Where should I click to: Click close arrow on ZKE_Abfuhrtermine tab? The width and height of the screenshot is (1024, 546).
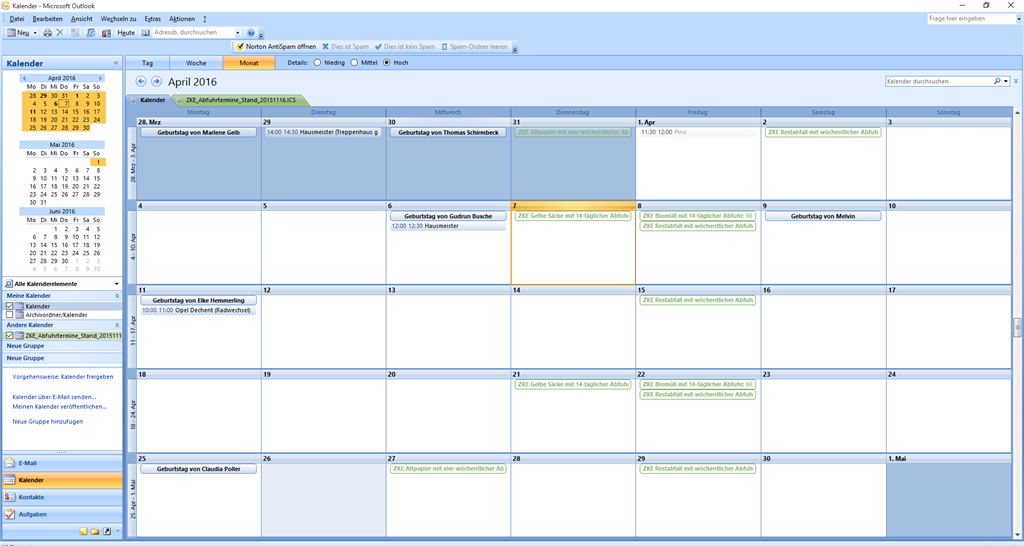(x=178, y=101)
